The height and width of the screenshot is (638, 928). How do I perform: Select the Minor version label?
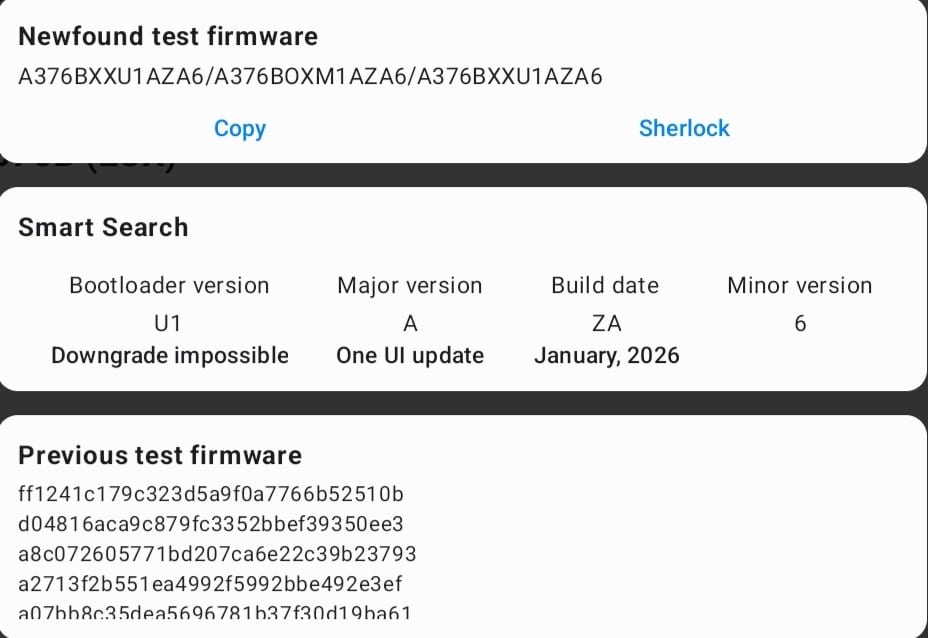[799, 285]
